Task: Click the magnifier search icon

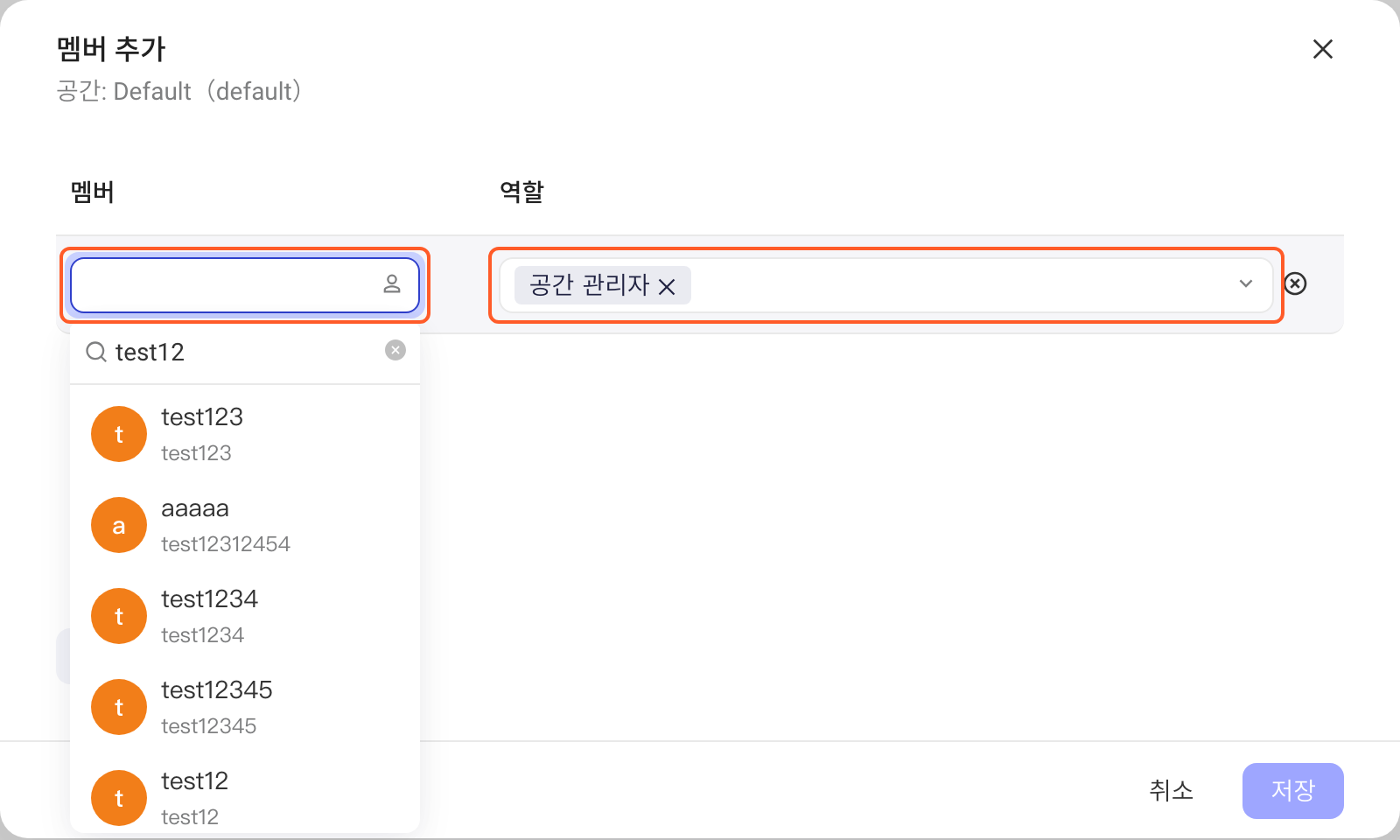Action: [96, 352]
